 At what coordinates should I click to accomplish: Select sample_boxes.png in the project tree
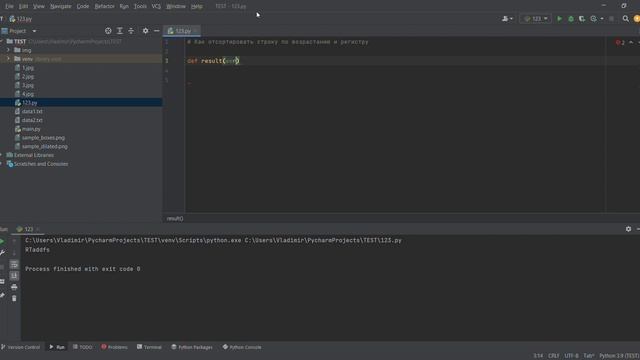(43, 138)
